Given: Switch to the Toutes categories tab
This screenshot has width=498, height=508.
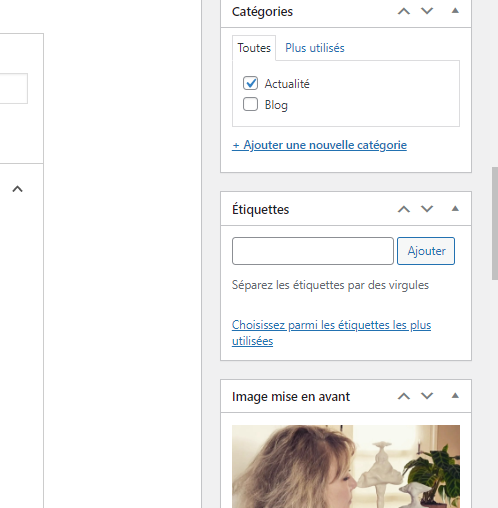Looking at the screenshot, I should coord(254,48).
